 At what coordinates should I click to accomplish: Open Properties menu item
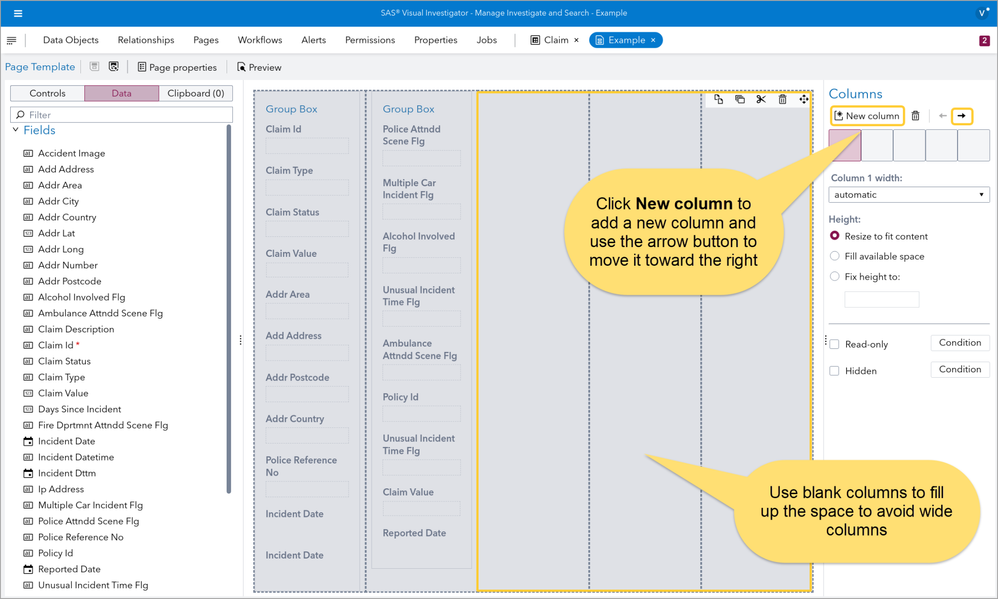435,40
